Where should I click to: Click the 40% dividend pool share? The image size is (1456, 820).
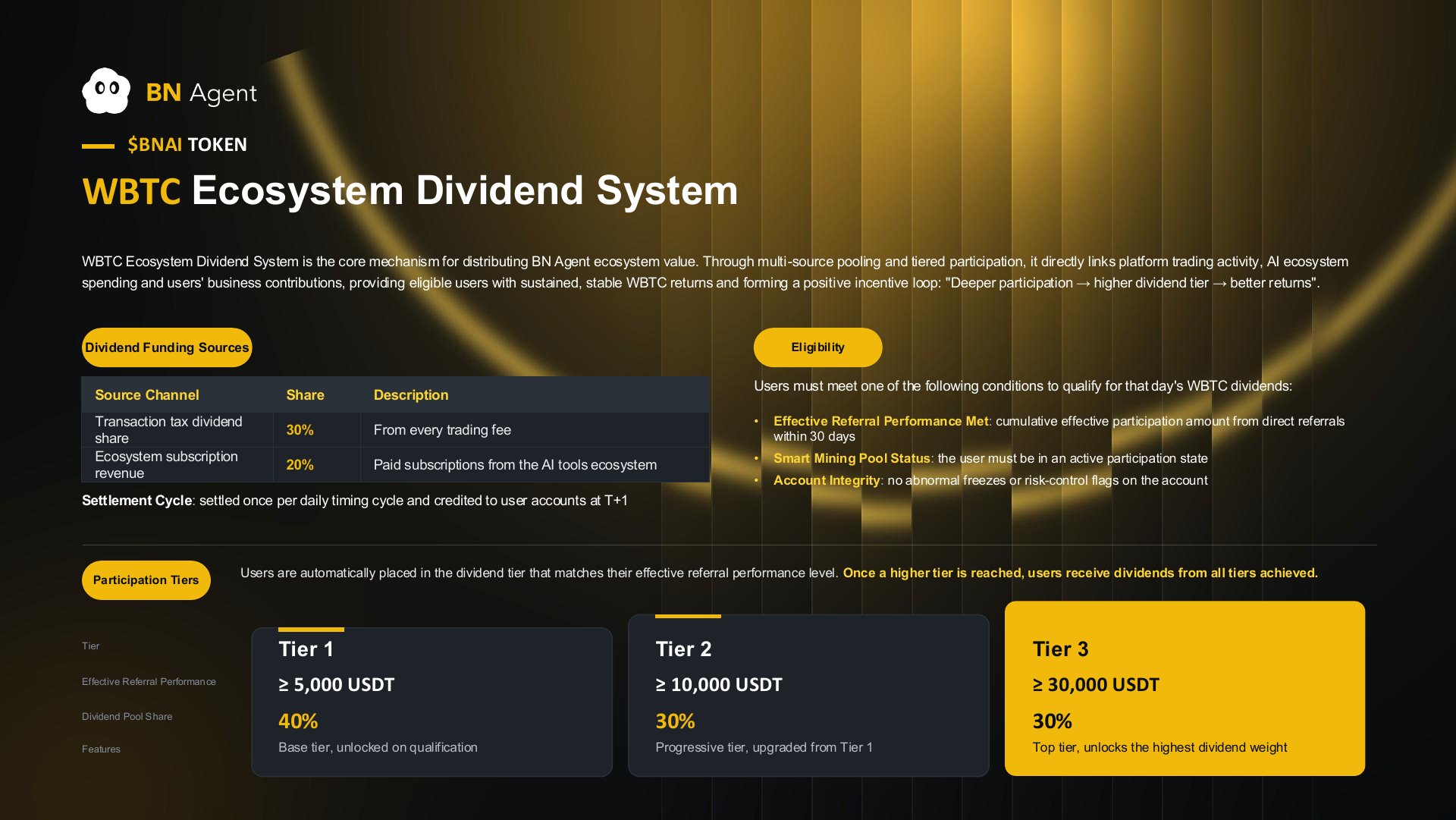coord(298,721)
